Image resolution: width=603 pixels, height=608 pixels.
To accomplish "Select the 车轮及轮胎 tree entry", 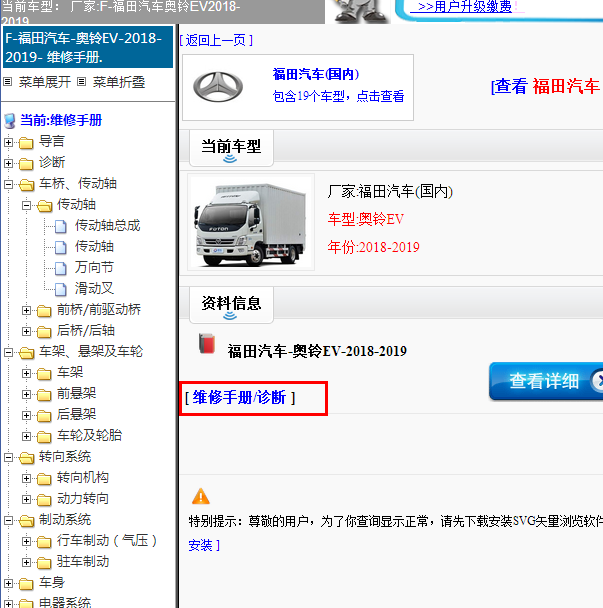I will pyautogui.click(x=90, y=435).
